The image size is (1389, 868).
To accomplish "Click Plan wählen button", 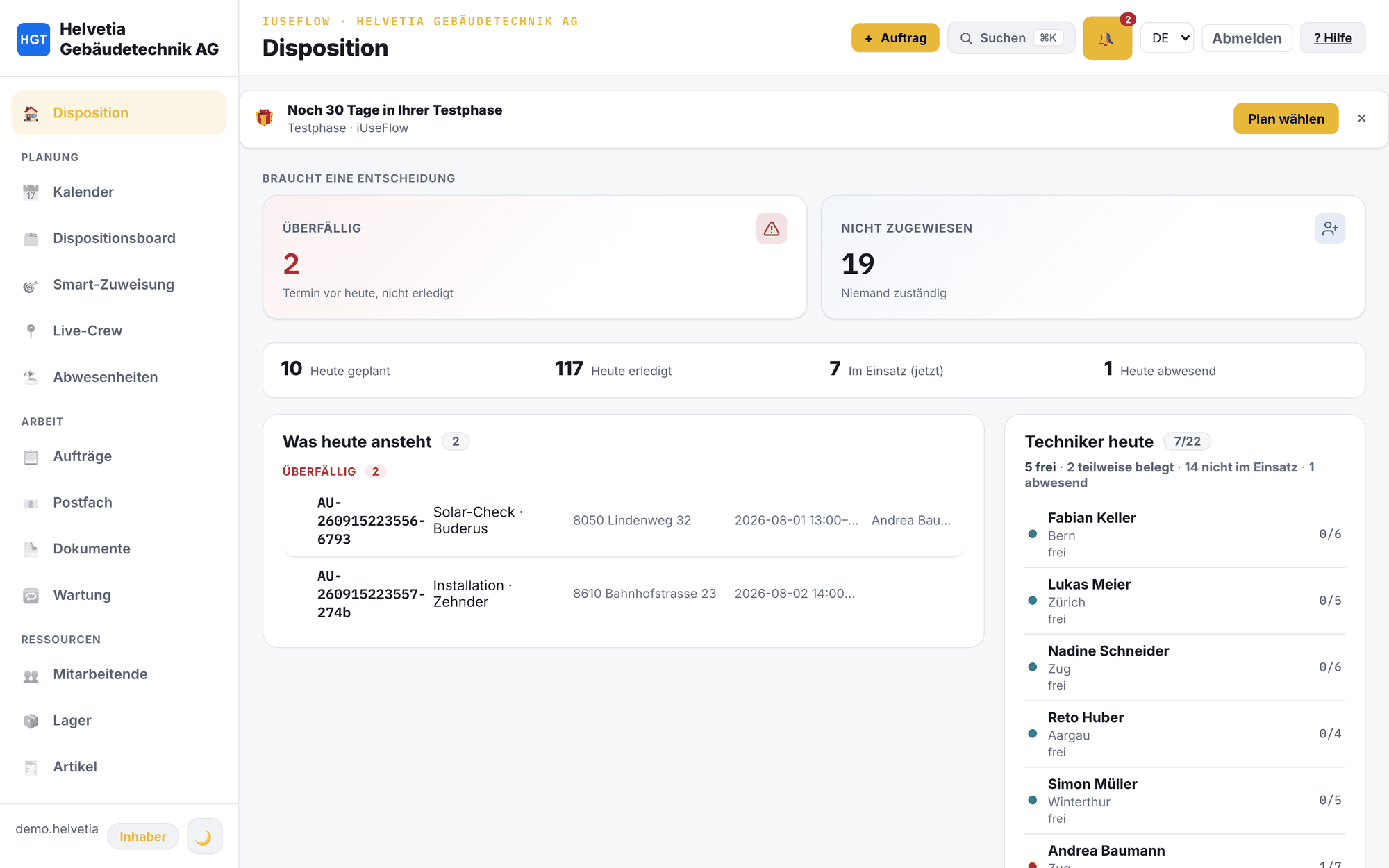I will tap(1286, 119).
